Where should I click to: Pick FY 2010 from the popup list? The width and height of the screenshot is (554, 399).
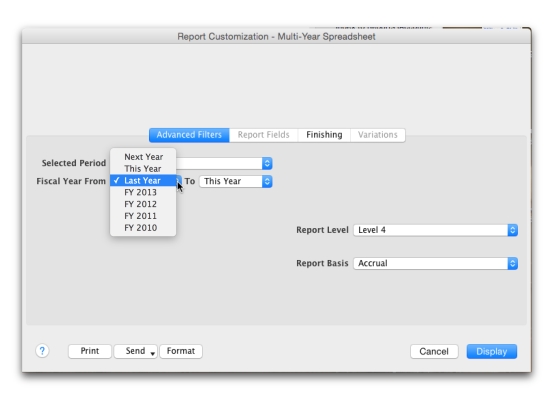click(143, 228)
